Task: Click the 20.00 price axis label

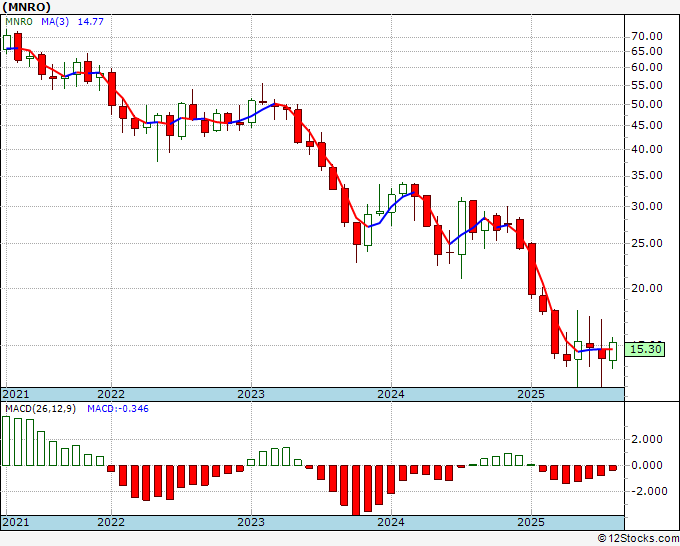Action: tap(647, 288)
